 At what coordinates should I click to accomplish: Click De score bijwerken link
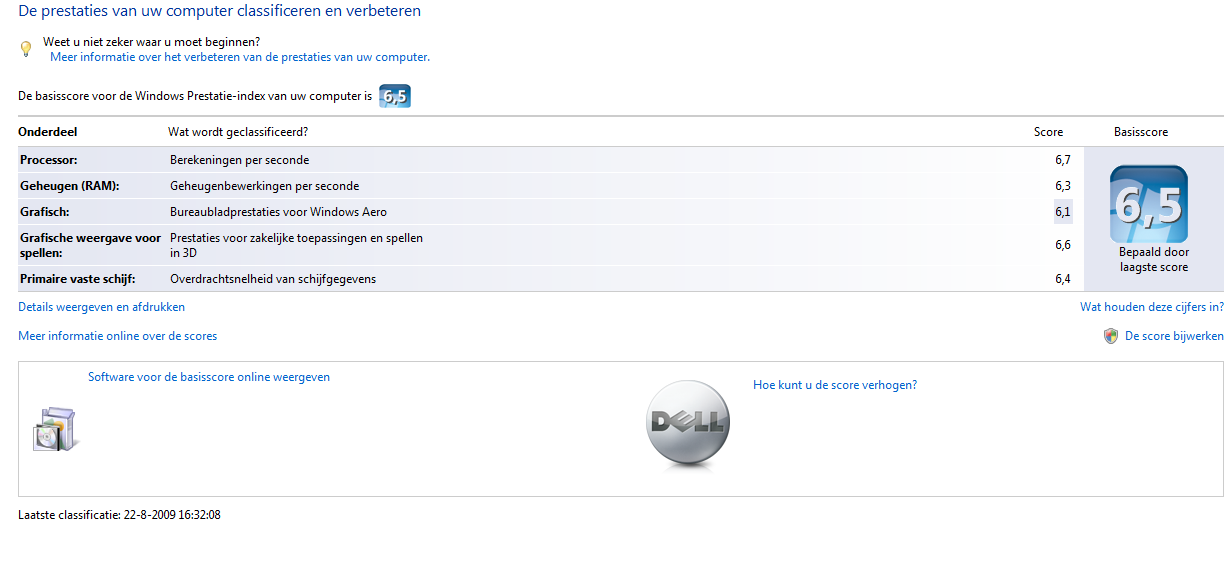[1174, 336]
